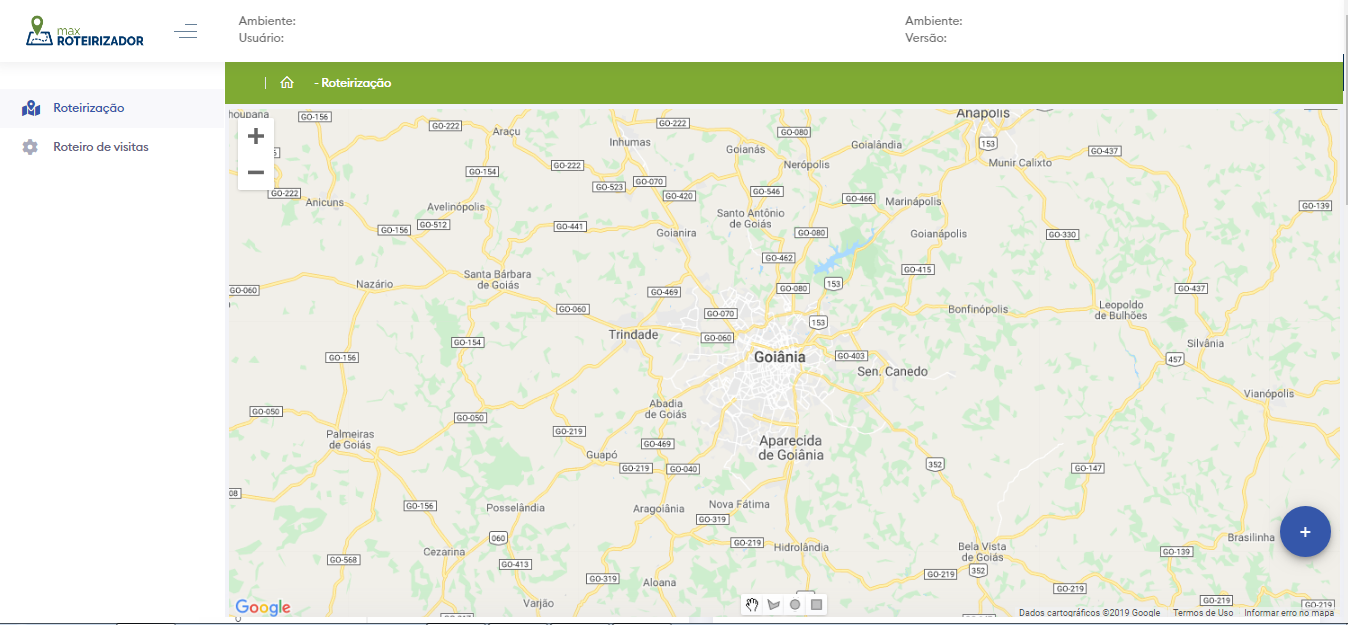Click the Abadia de Goiás map label
1352x625 pixels.
click(667, 408)
